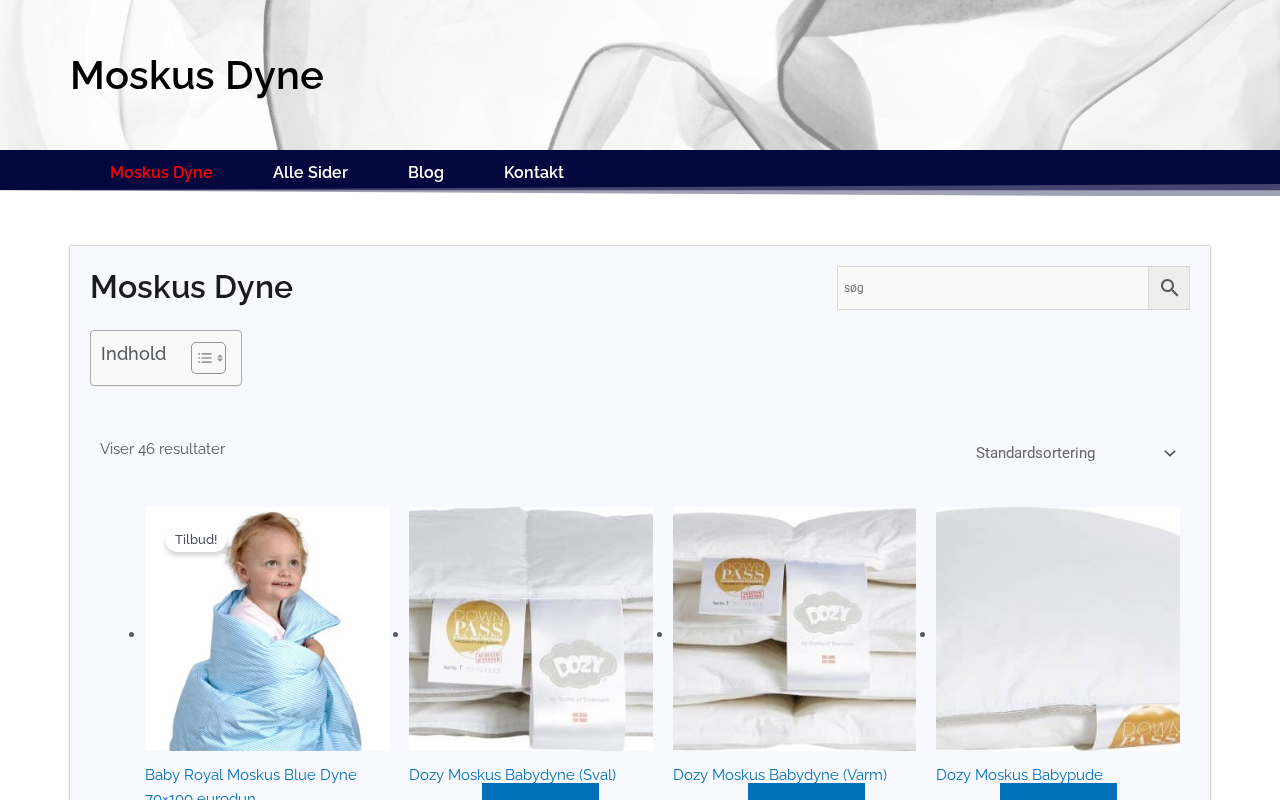Click the Tilbud! sale badge
Screen dimensions: 1280x800
[x=196, y=540]
